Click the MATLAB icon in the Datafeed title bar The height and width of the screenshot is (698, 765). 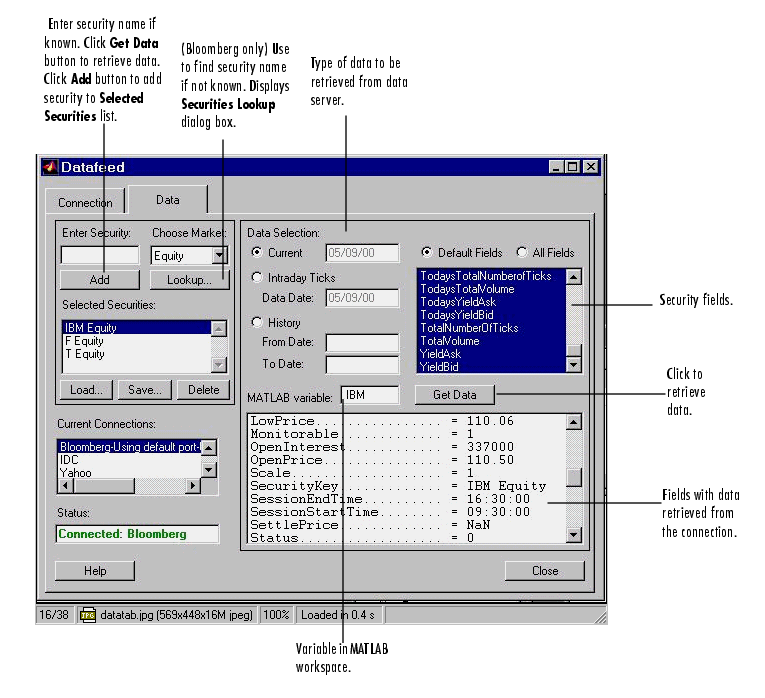(50, 167)
